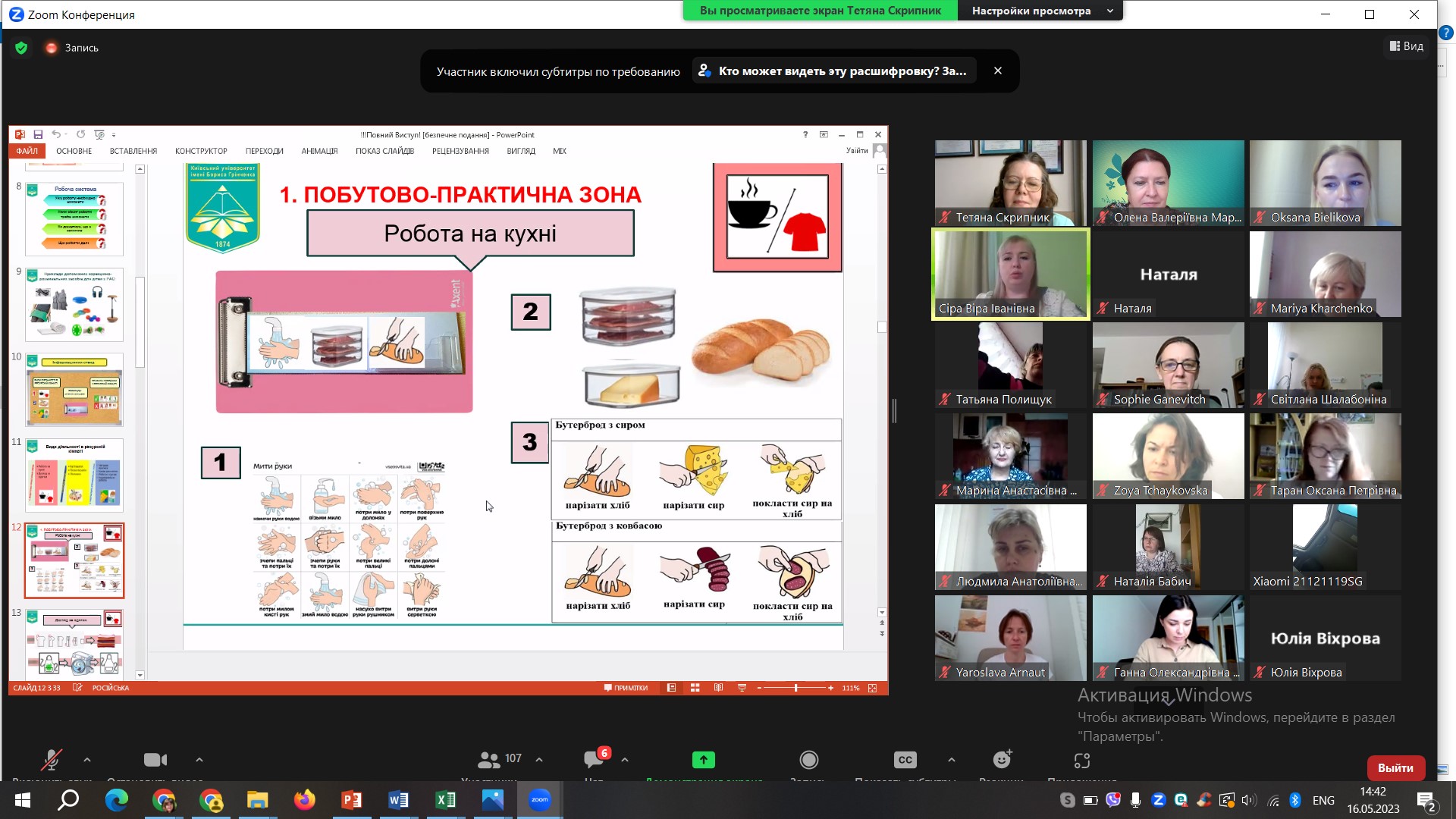Toggle the video camera button

point(155,760)
